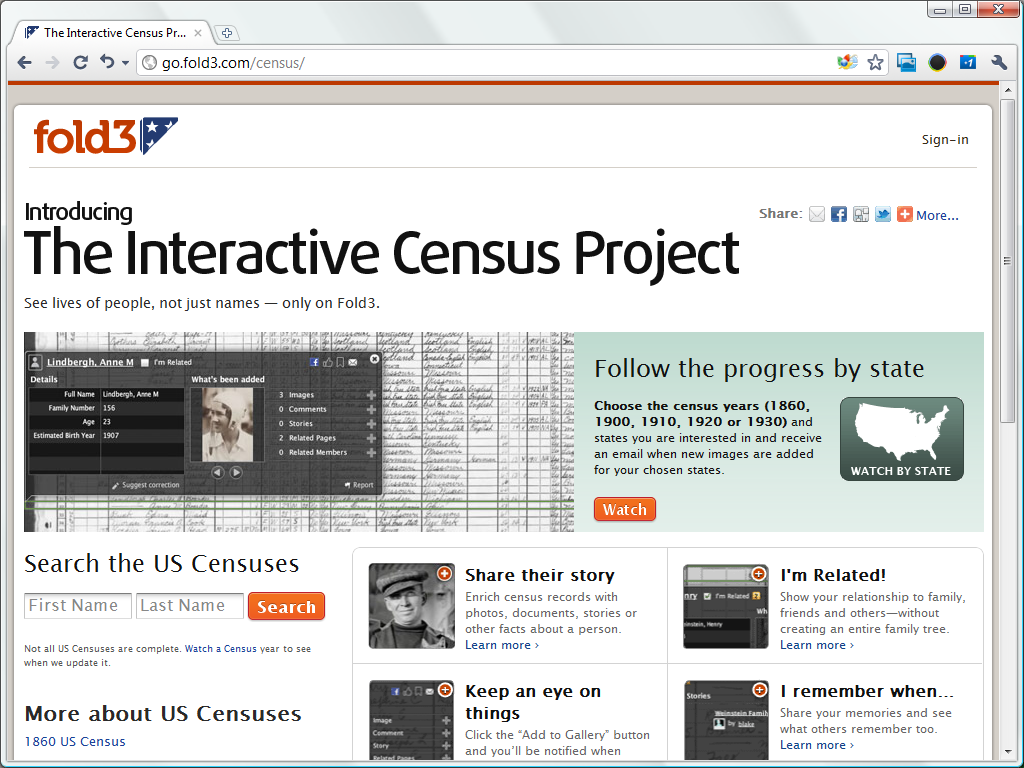Reload the page using refresh icon

pyautogui.click(x=81, y=62)
